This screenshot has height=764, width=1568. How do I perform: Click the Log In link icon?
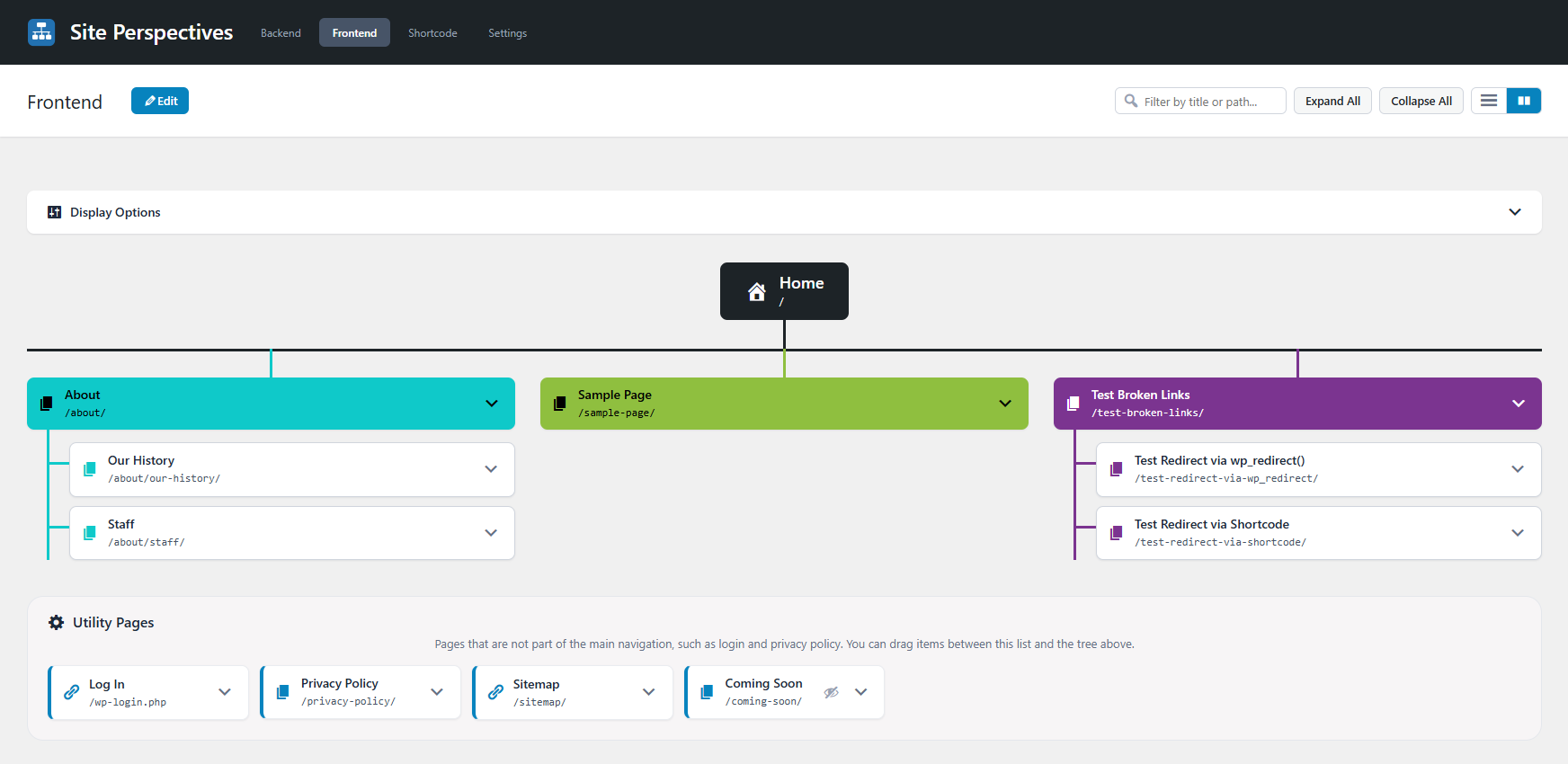[x=71, y=692]
